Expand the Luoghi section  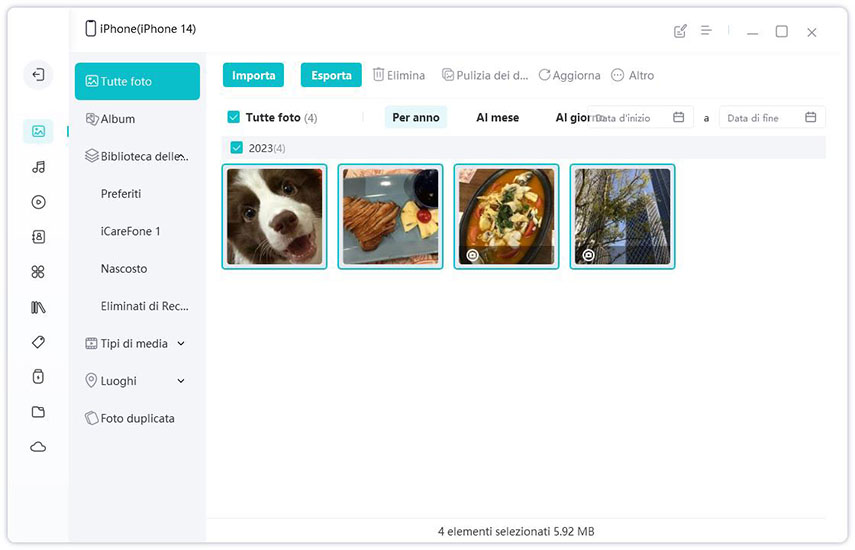pos(181,381)
